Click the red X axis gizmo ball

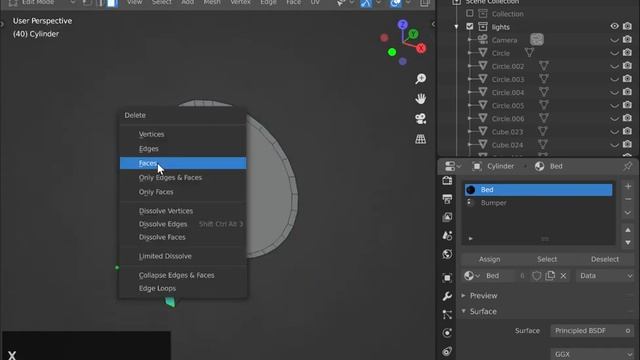pyautogui.click(x=421, y=48)
